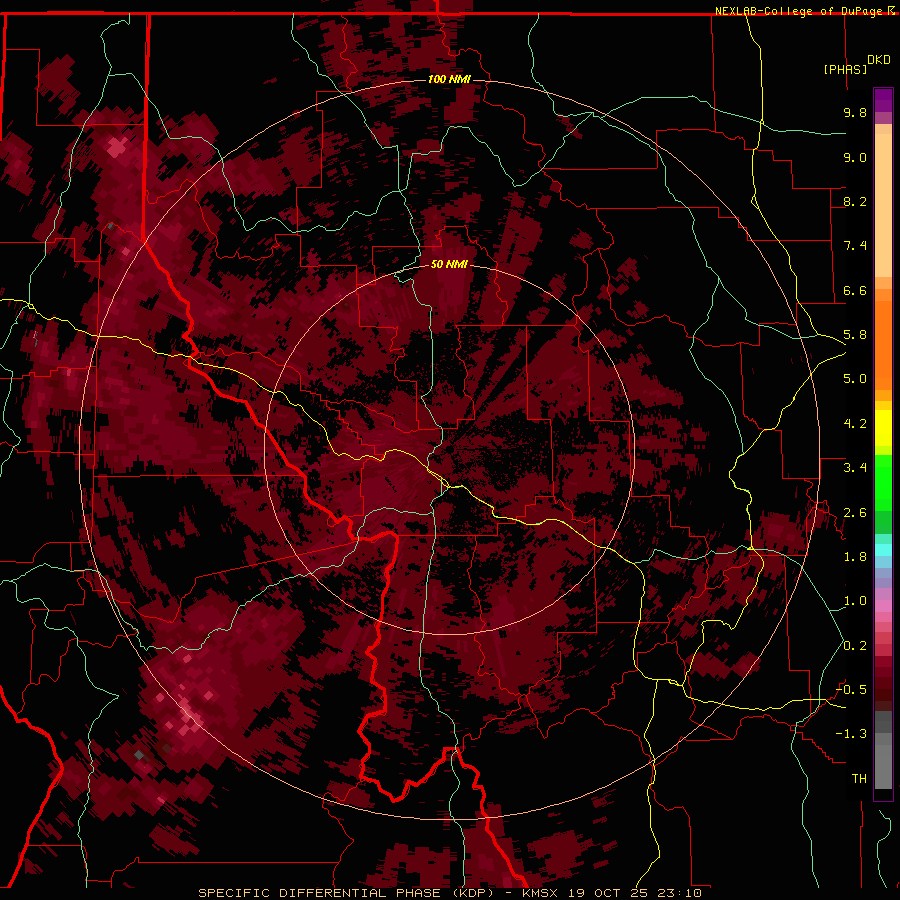
Task: Click the cyan segment of the color bar
Action: (x=883, y=550)
